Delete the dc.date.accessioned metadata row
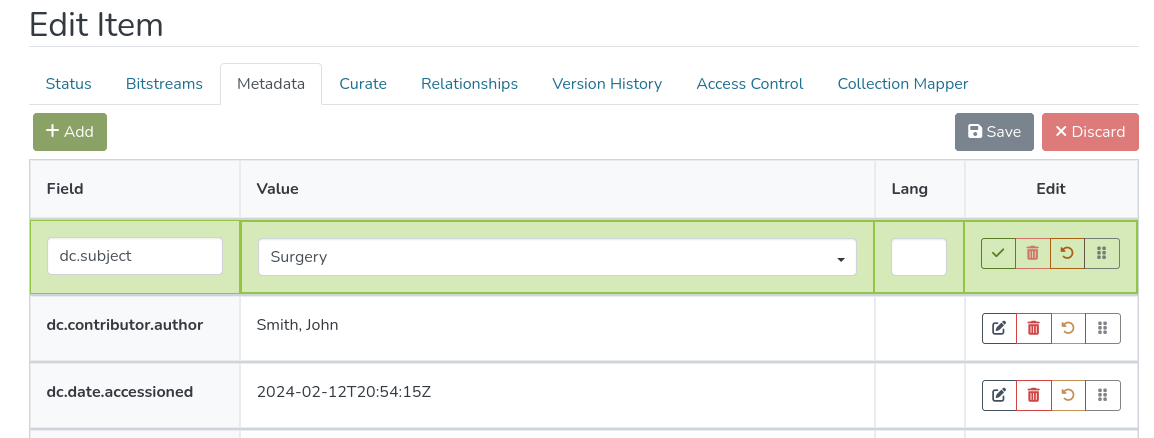The width and height of the screenshot is (1154, 438). coord(1034,395)
